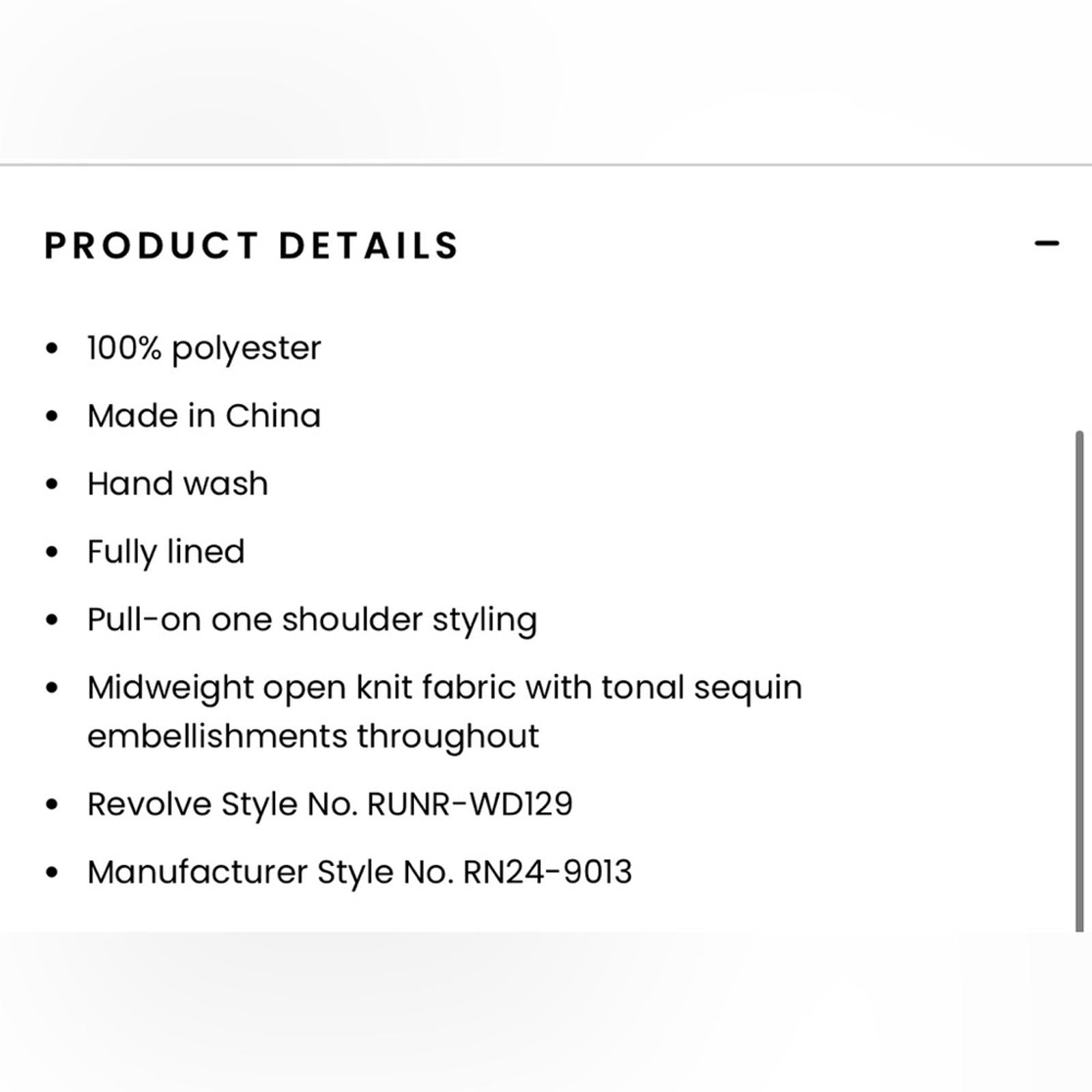Image resolution: width=1092 pixels, height=1092 pixels.
Task: Click the manufacturer code RN24-9013
Action: pos(547,872)
